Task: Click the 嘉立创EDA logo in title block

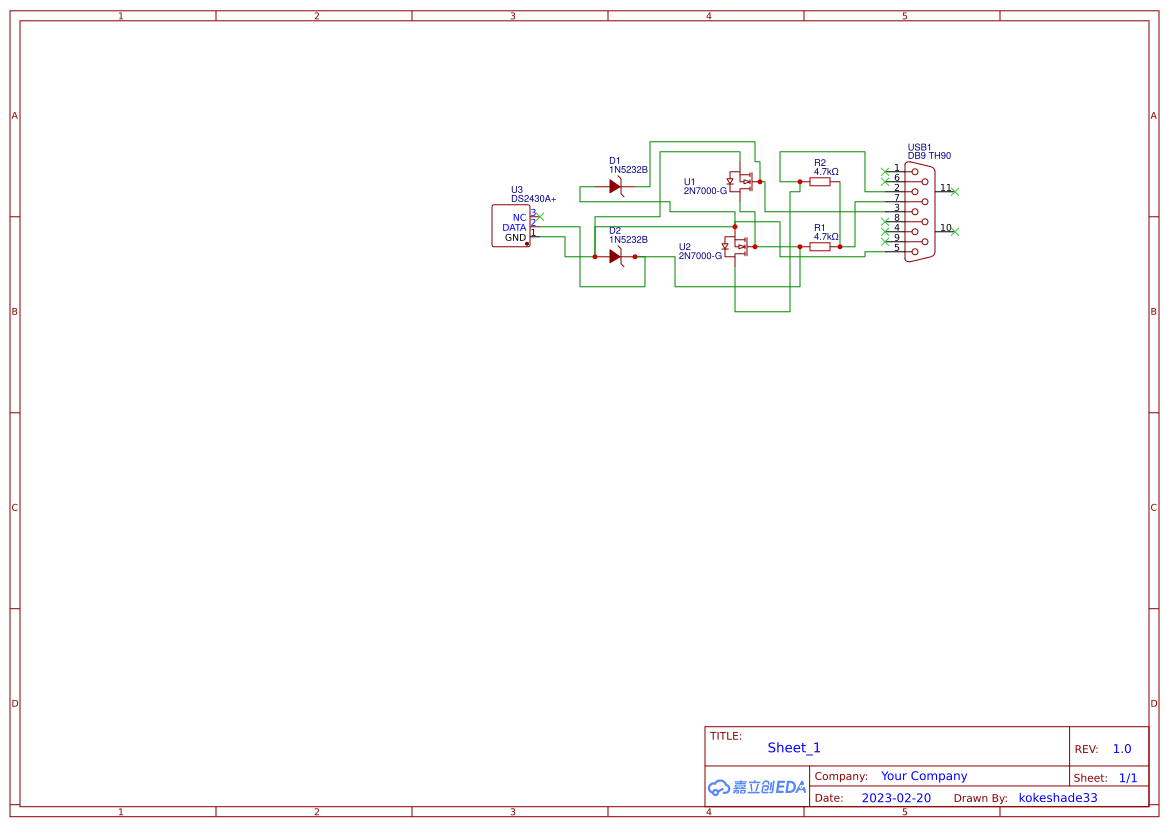Action: click(x=755, y=788)
